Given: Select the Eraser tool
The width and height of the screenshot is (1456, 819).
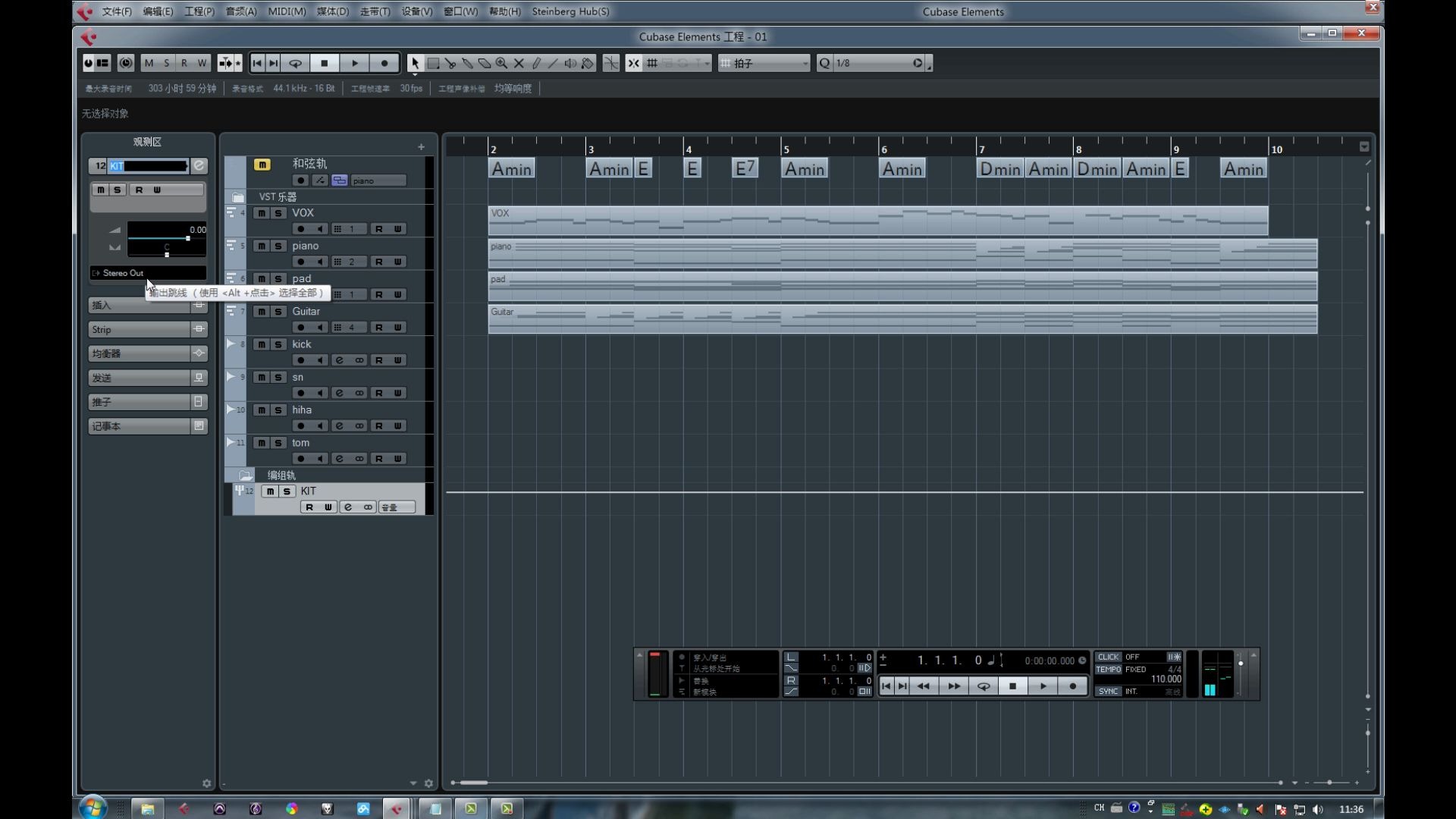Looking at the screenshot, I should [x=485, y=64].
